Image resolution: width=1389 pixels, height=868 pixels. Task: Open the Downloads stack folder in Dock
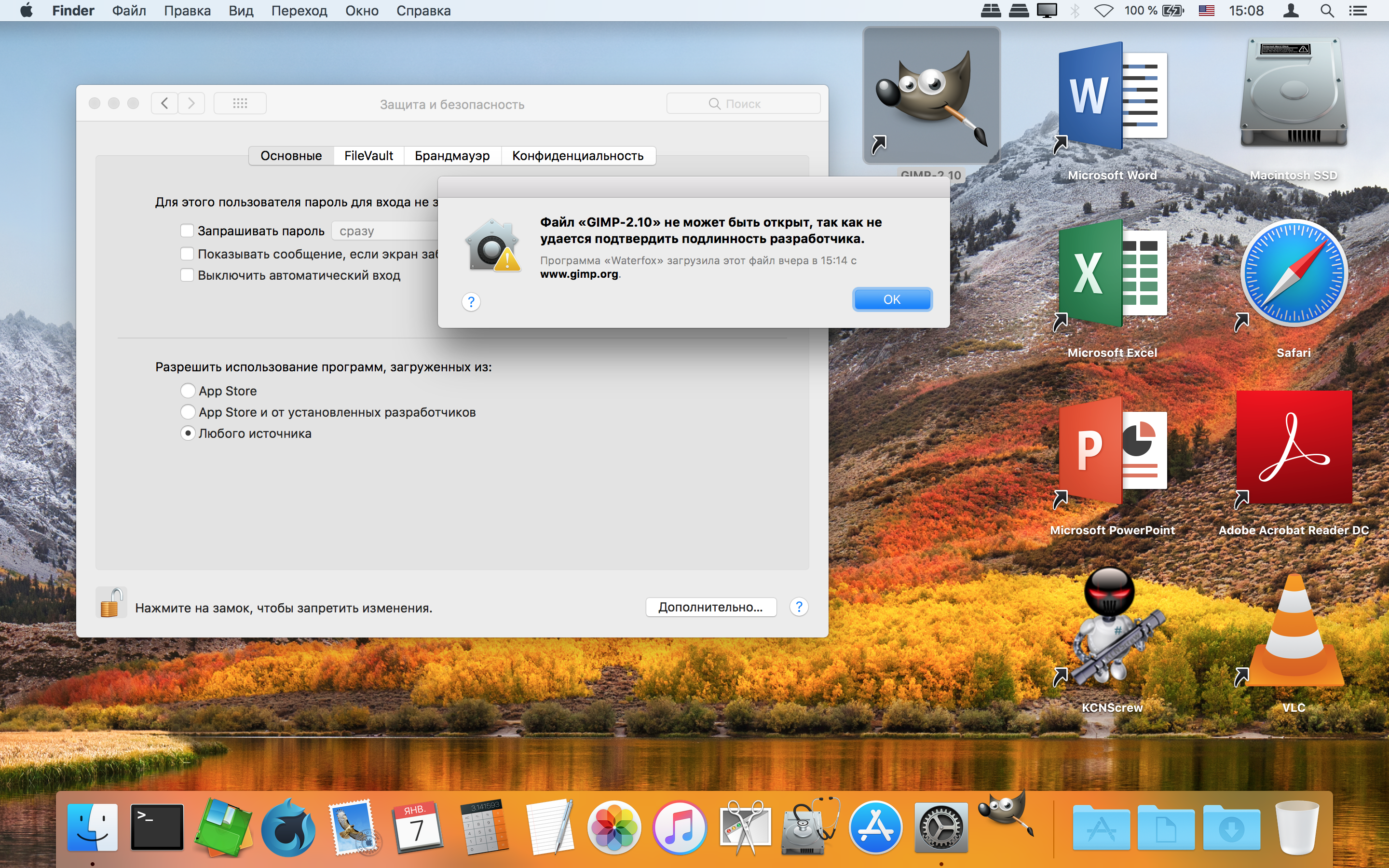1231,828
